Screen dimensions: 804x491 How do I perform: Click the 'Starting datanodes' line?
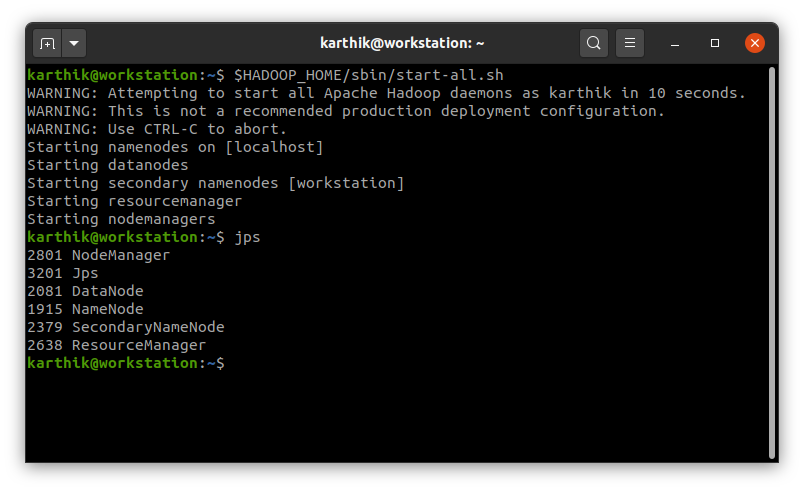(x=108, y=165)
